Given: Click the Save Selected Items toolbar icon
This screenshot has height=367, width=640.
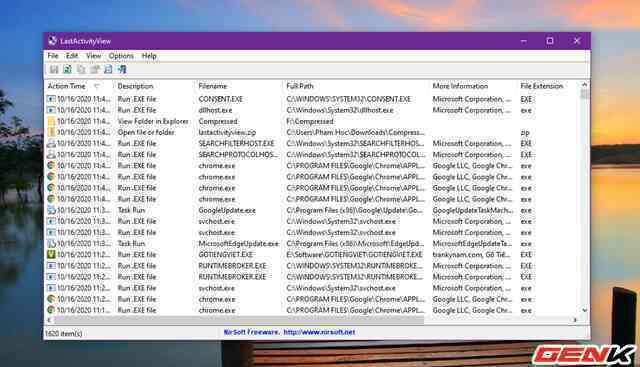Looking at the screenshot, I should tap(54, 69).
